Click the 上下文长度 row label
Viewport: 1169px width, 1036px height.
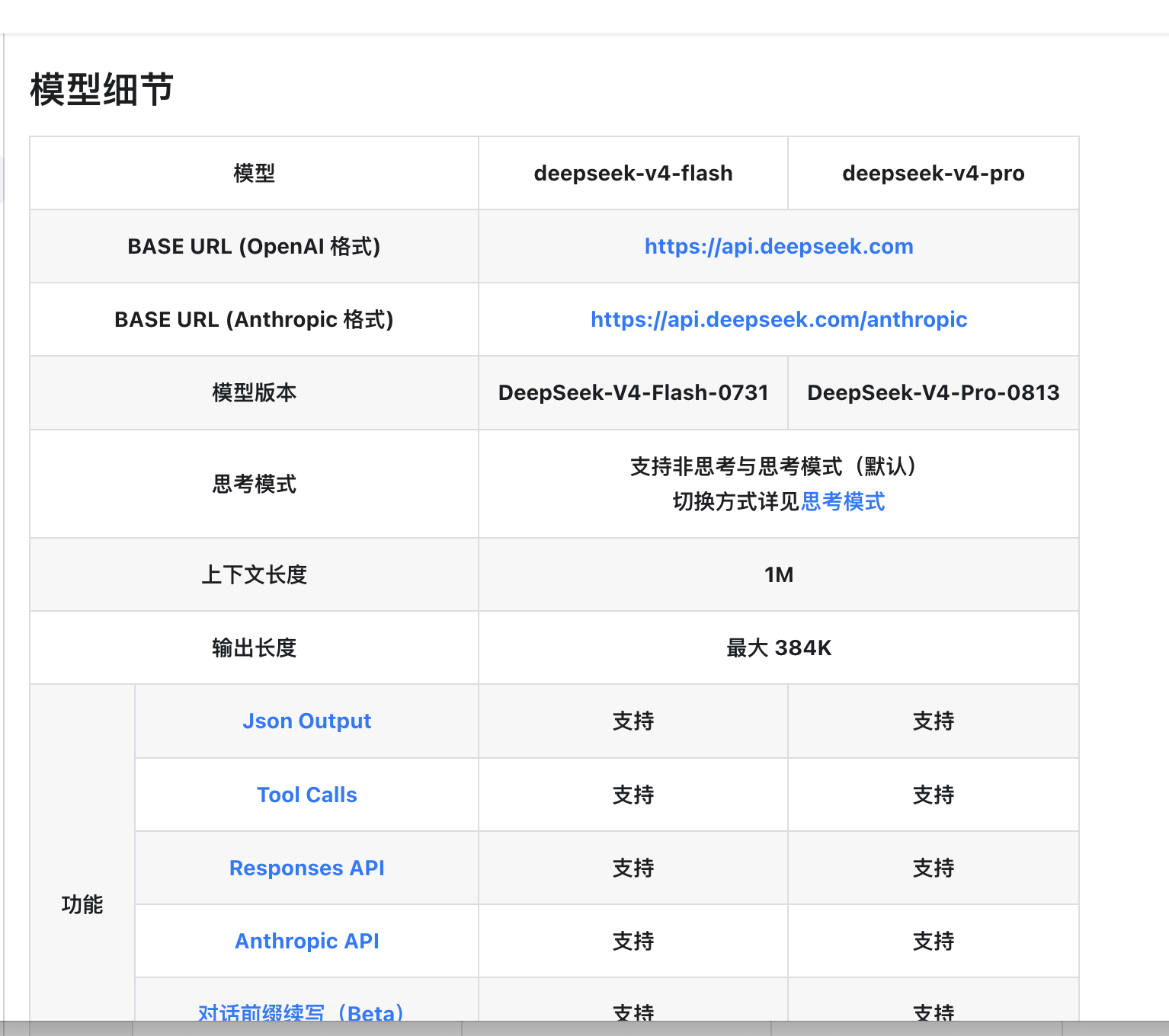click(254, 574)
